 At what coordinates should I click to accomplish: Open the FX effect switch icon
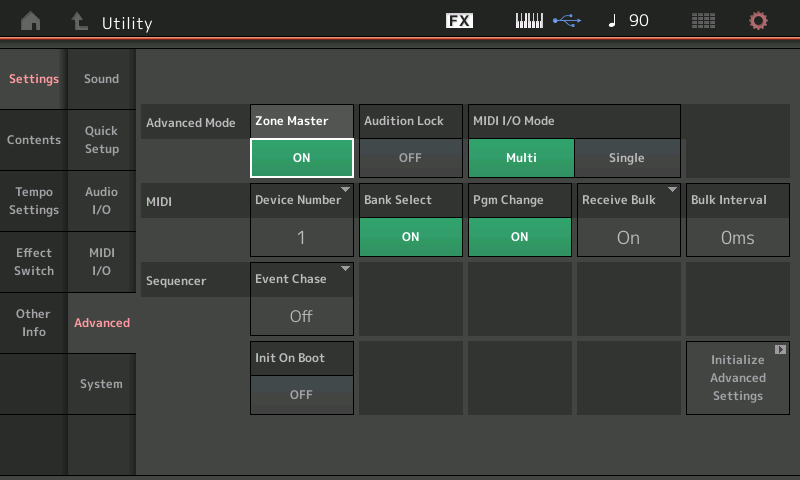[x=459, y=21]
